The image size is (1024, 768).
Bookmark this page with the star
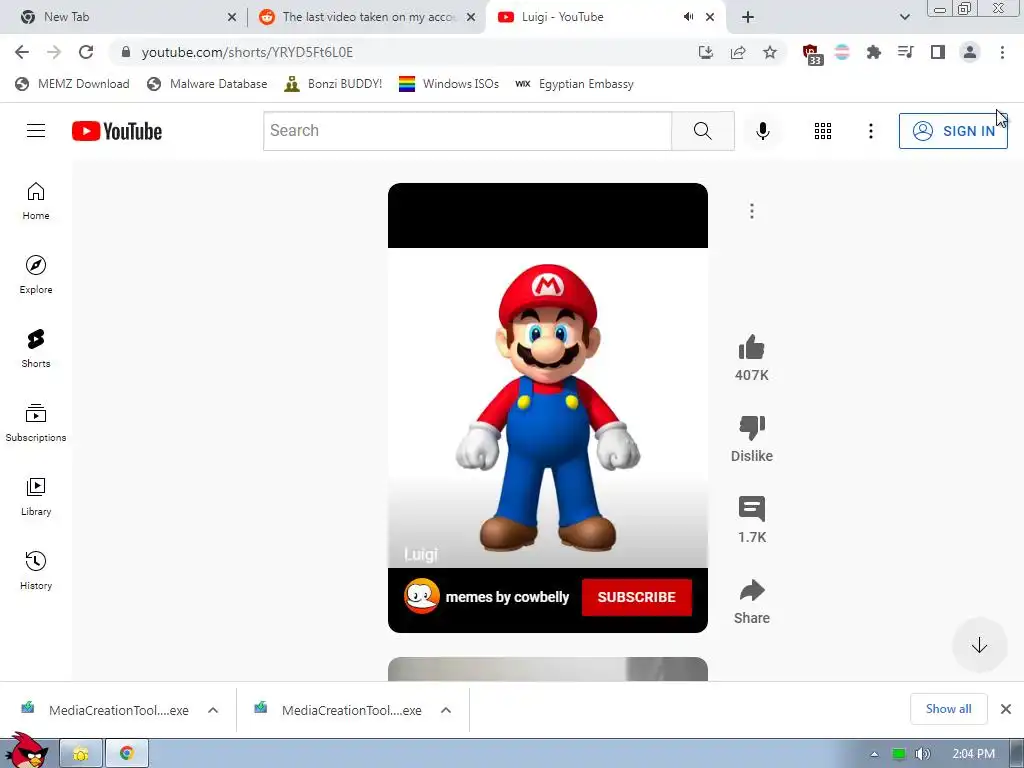[x=770, y=52]
